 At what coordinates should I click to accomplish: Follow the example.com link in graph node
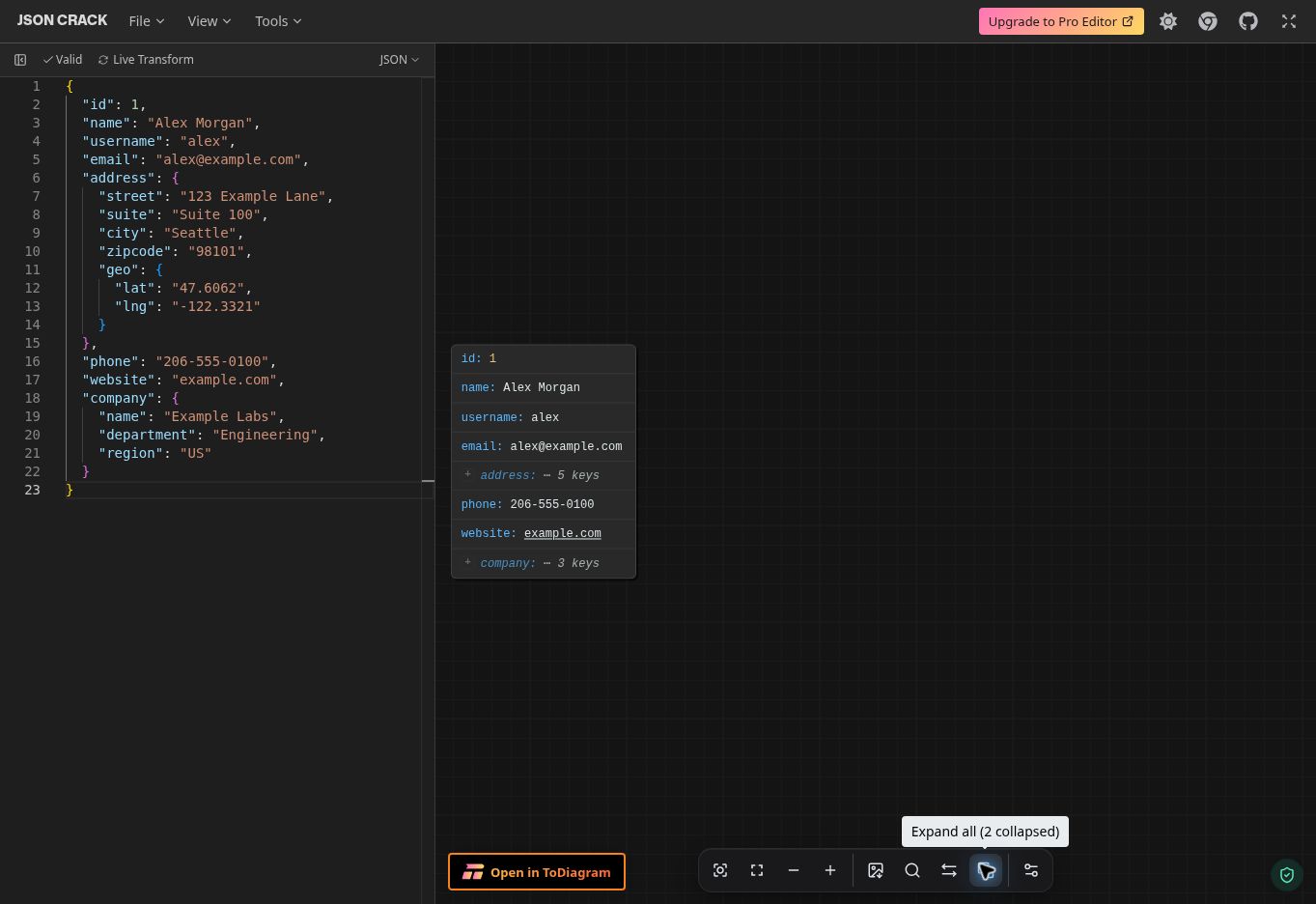(563, 533)
